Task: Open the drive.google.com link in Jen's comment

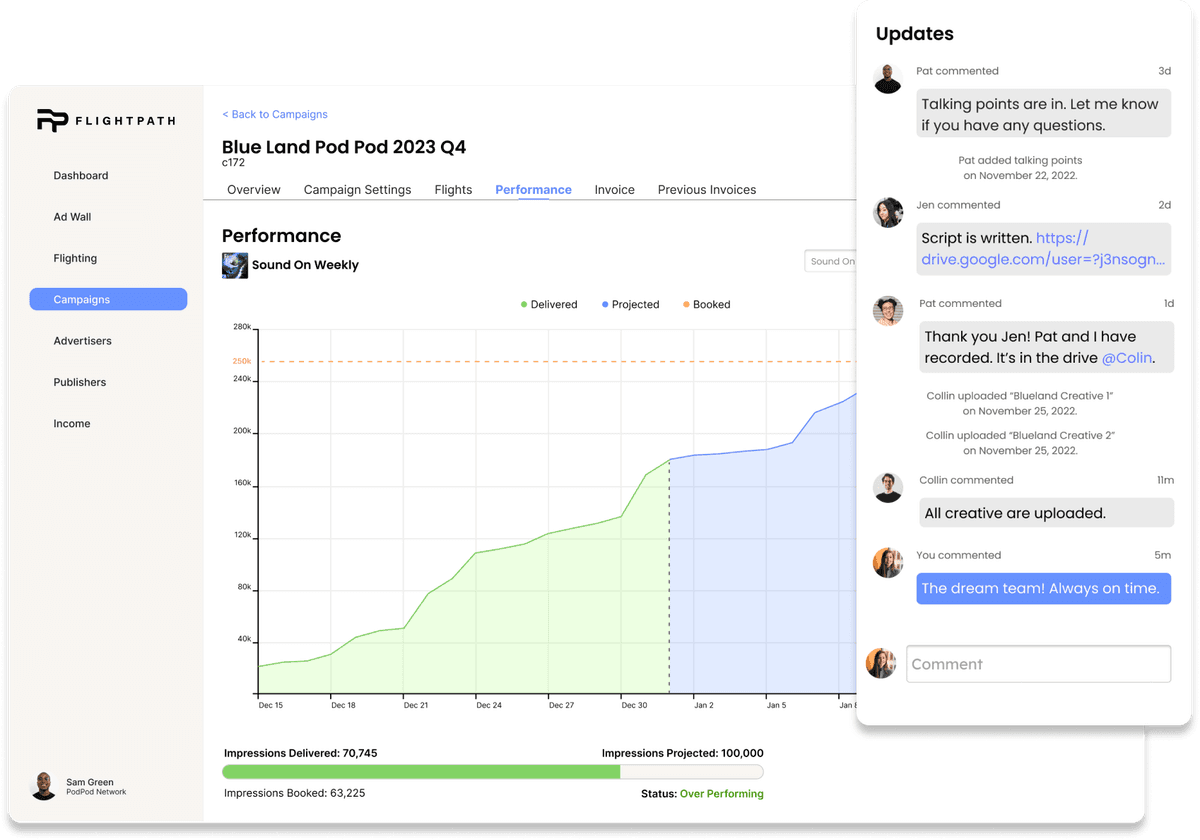Action: [x=1043, y=249]
